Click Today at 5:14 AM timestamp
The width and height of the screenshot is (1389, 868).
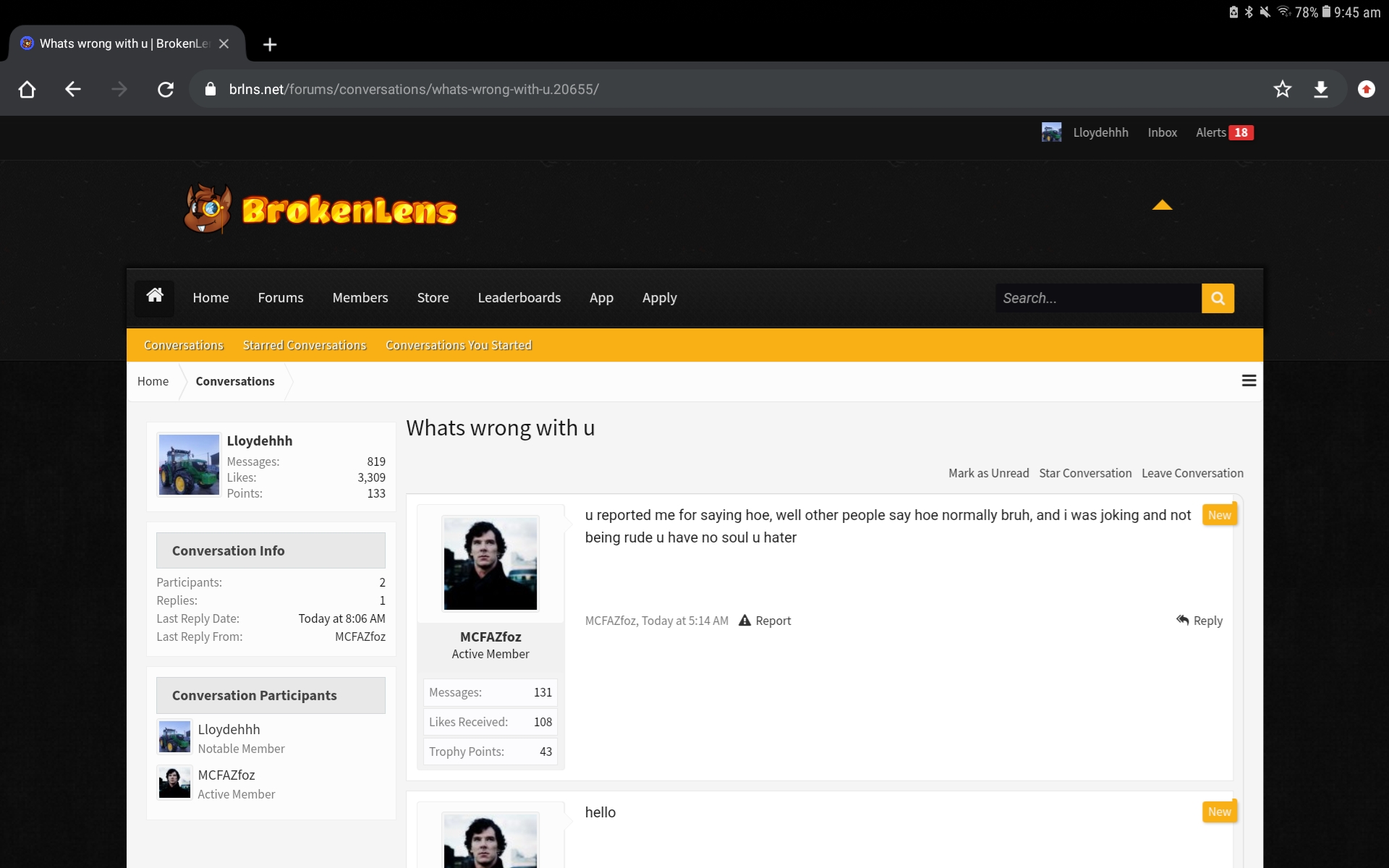685,621
